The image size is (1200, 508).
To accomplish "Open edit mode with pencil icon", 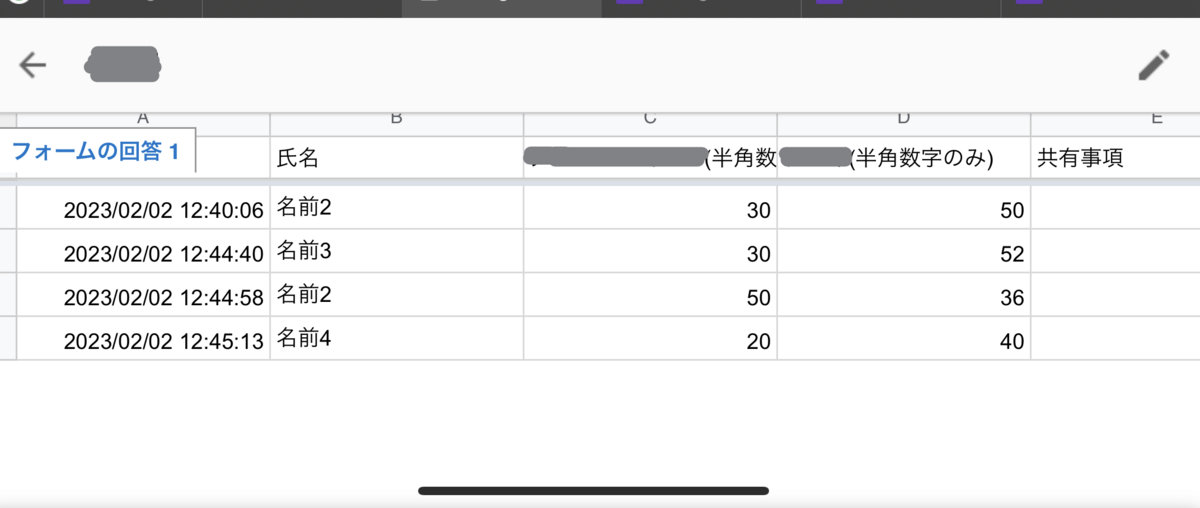I will pos(1154,65).
